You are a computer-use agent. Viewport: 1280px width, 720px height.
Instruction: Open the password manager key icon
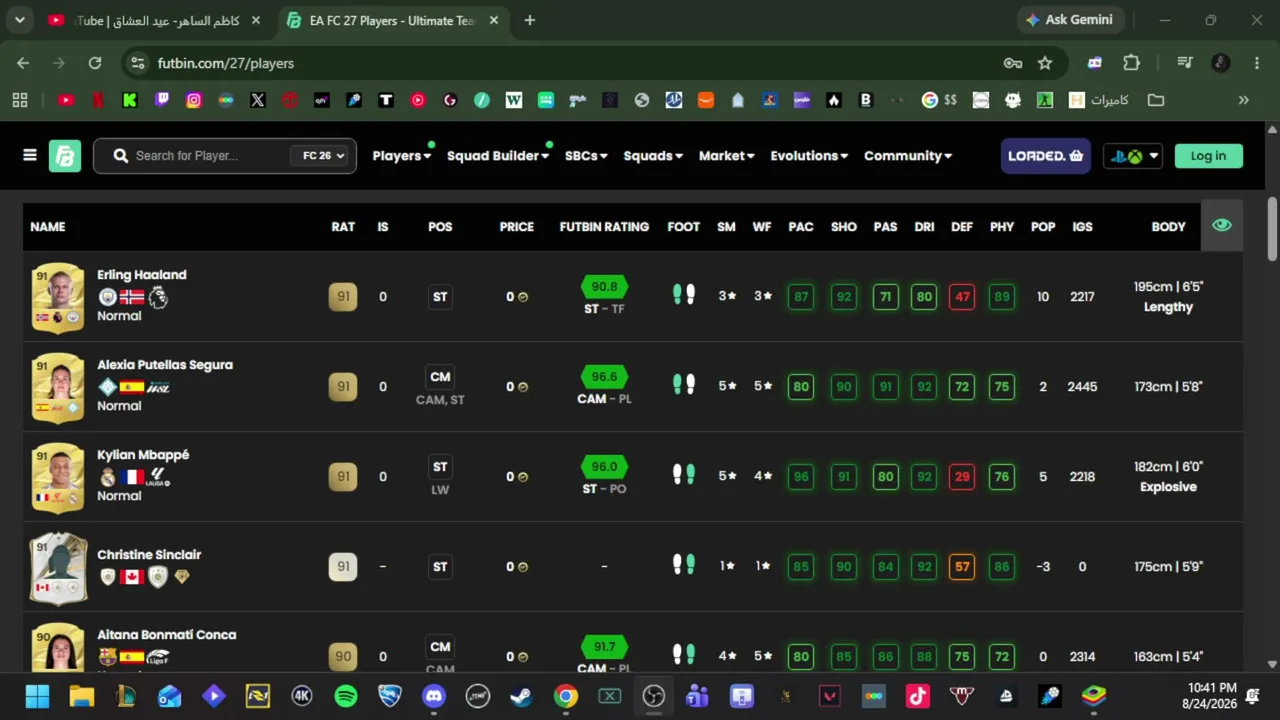click(x=1013, y=63)
